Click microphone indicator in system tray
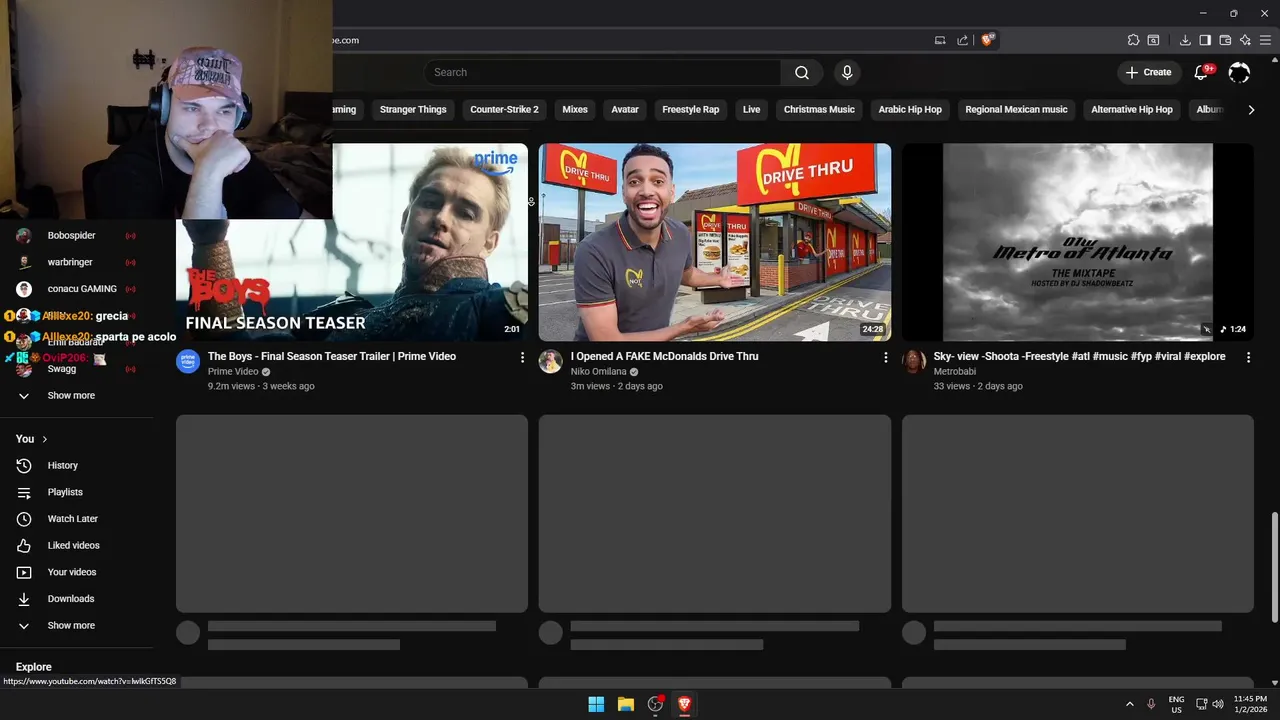 1151,704
